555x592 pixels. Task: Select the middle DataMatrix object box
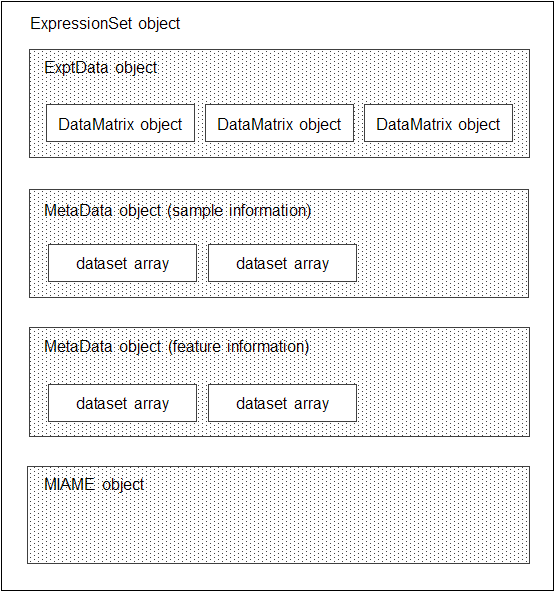tap(279, 123)
